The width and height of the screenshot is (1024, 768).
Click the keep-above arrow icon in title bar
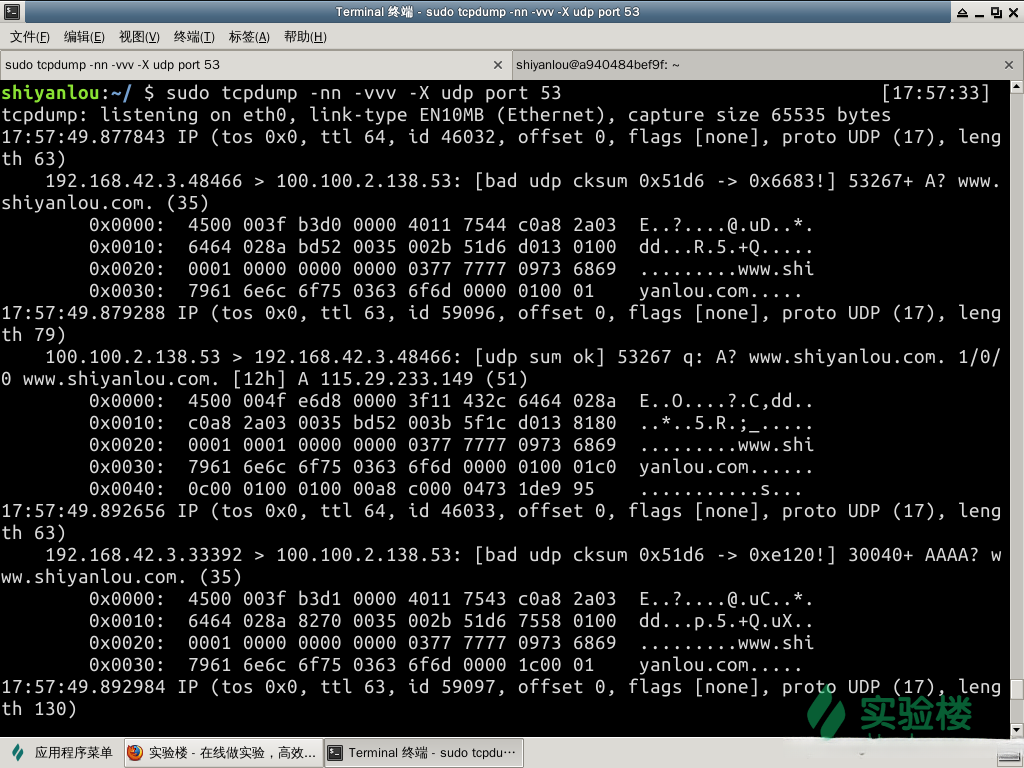[x=963, y=12]
